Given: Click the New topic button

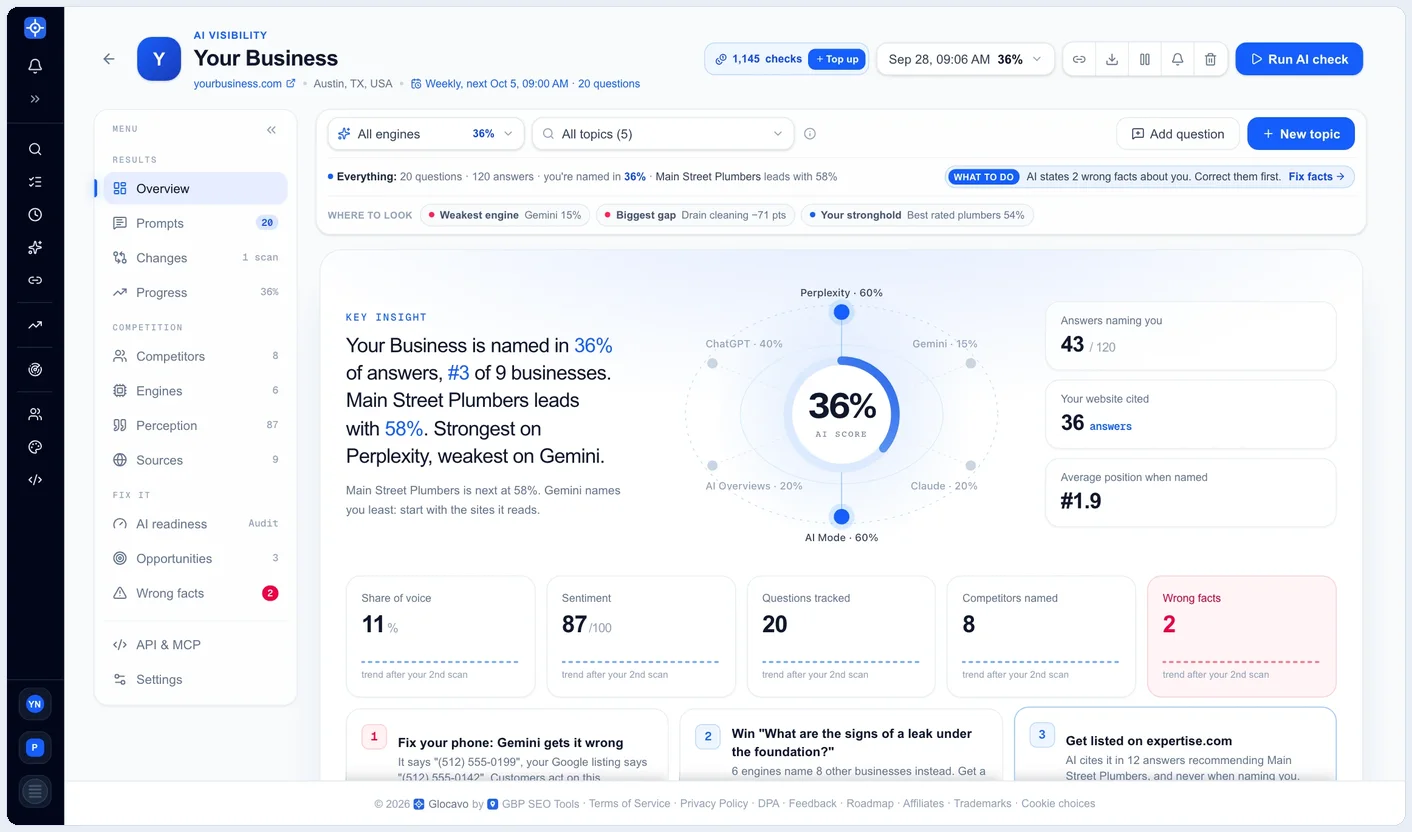Looking at the screenshot, I should click(1301, 134).
